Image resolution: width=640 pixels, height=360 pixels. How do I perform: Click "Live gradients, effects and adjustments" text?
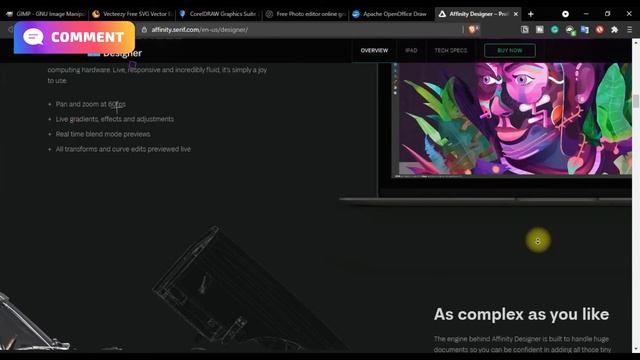(115, 119)
